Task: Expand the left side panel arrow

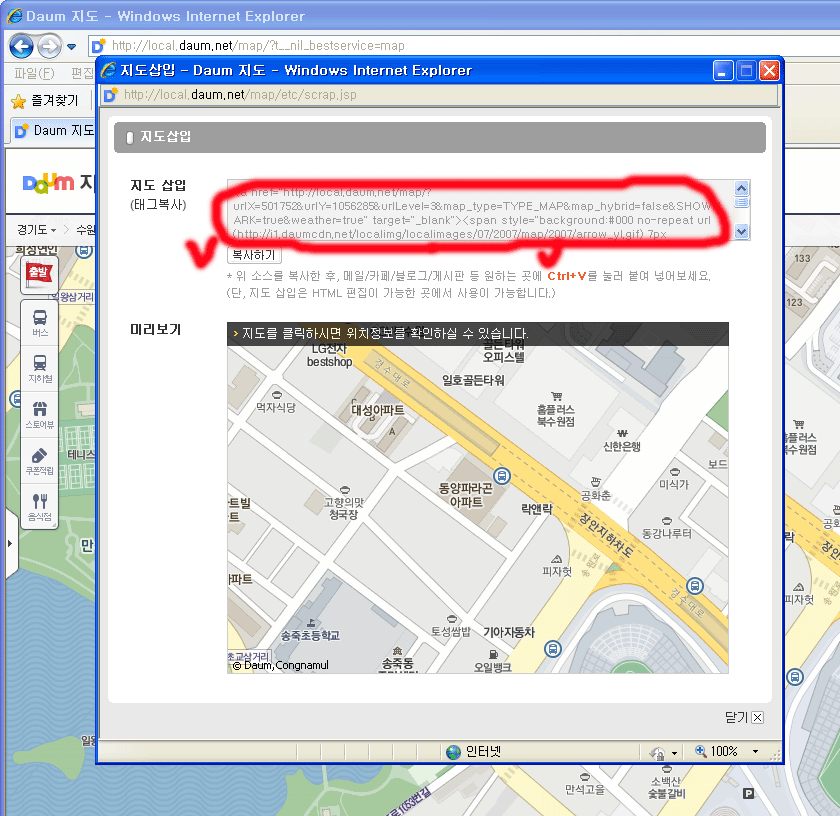Action: coord(10,543)
